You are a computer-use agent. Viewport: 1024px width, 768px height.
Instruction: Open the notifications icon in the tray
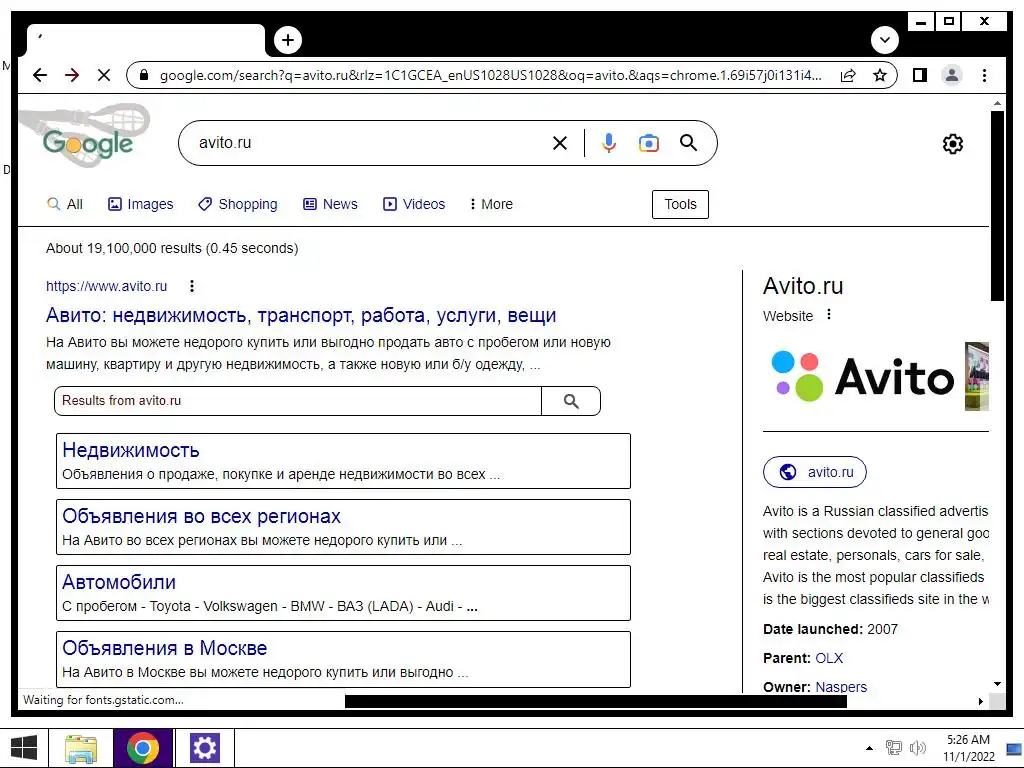pyautogui.click(x=1014, y=748)
